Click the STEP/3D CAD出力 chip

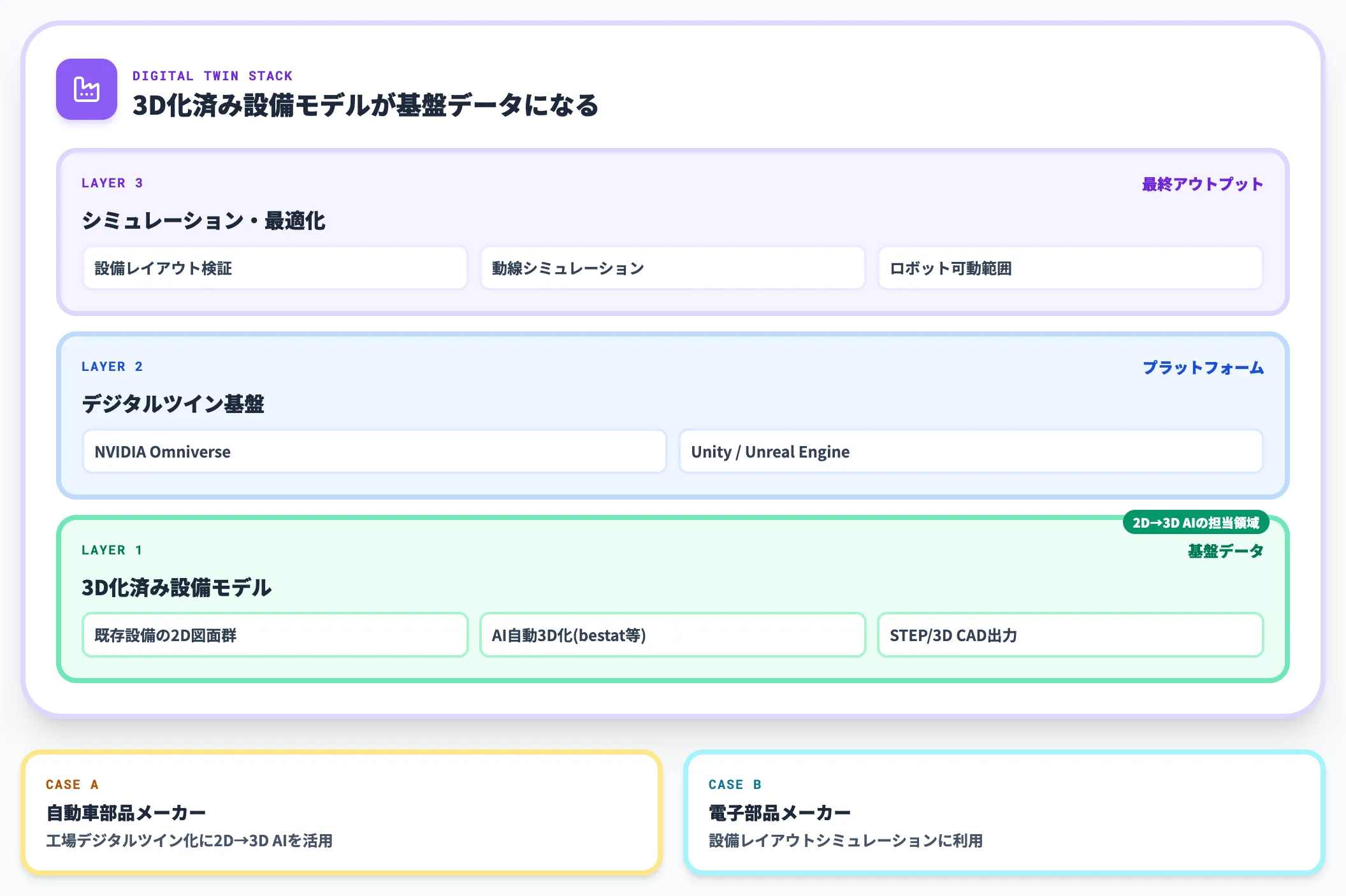pyautogui.click(x=1071, y=635)
